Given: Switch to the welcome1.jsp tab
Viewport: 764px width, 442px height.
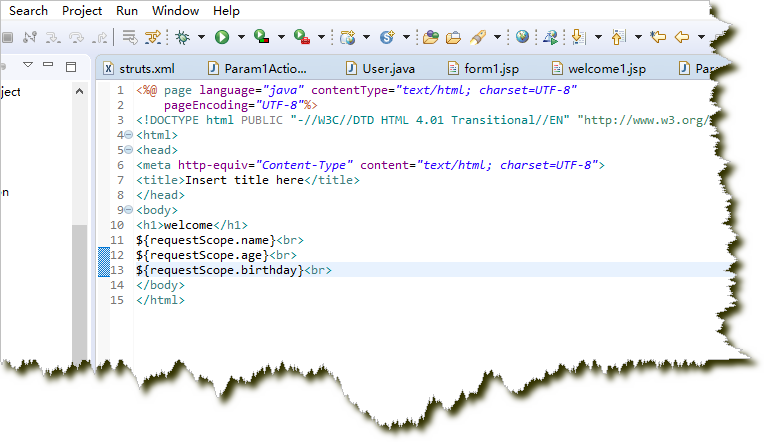Looking at the screenshot, I should click(599, 69).
